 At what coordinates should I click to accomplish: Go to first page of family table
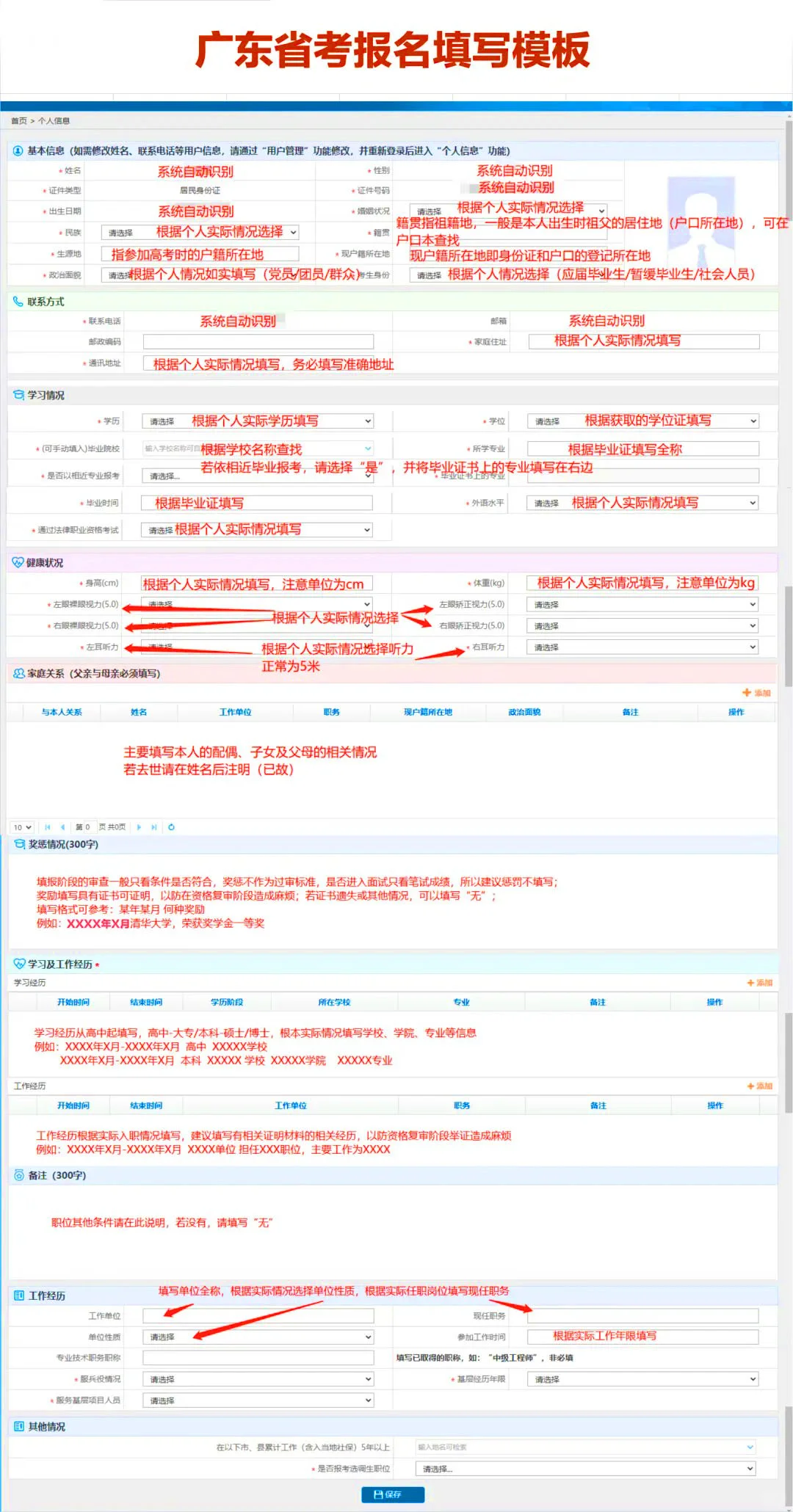click(x=48, y=827)
